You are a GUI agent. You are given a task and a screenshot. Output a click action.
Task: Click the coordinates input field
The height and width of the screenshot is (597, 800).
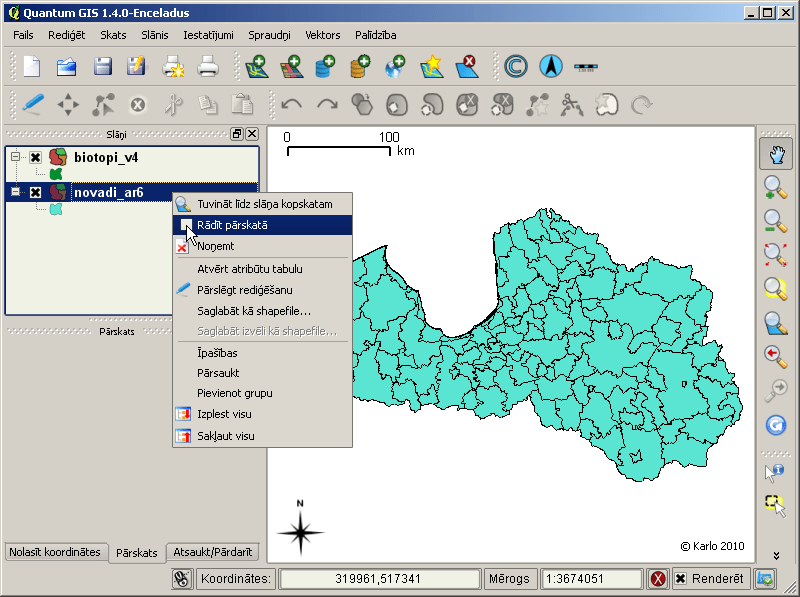pos(379,579)
